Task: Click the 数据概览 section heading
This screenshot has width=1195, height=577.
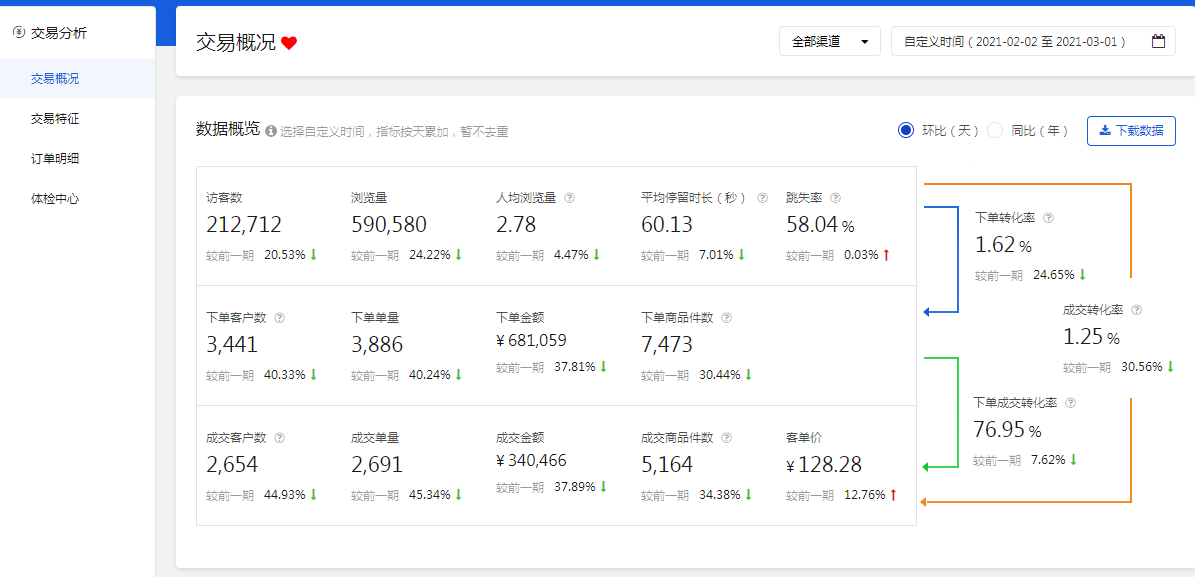Action: (228, 129)
